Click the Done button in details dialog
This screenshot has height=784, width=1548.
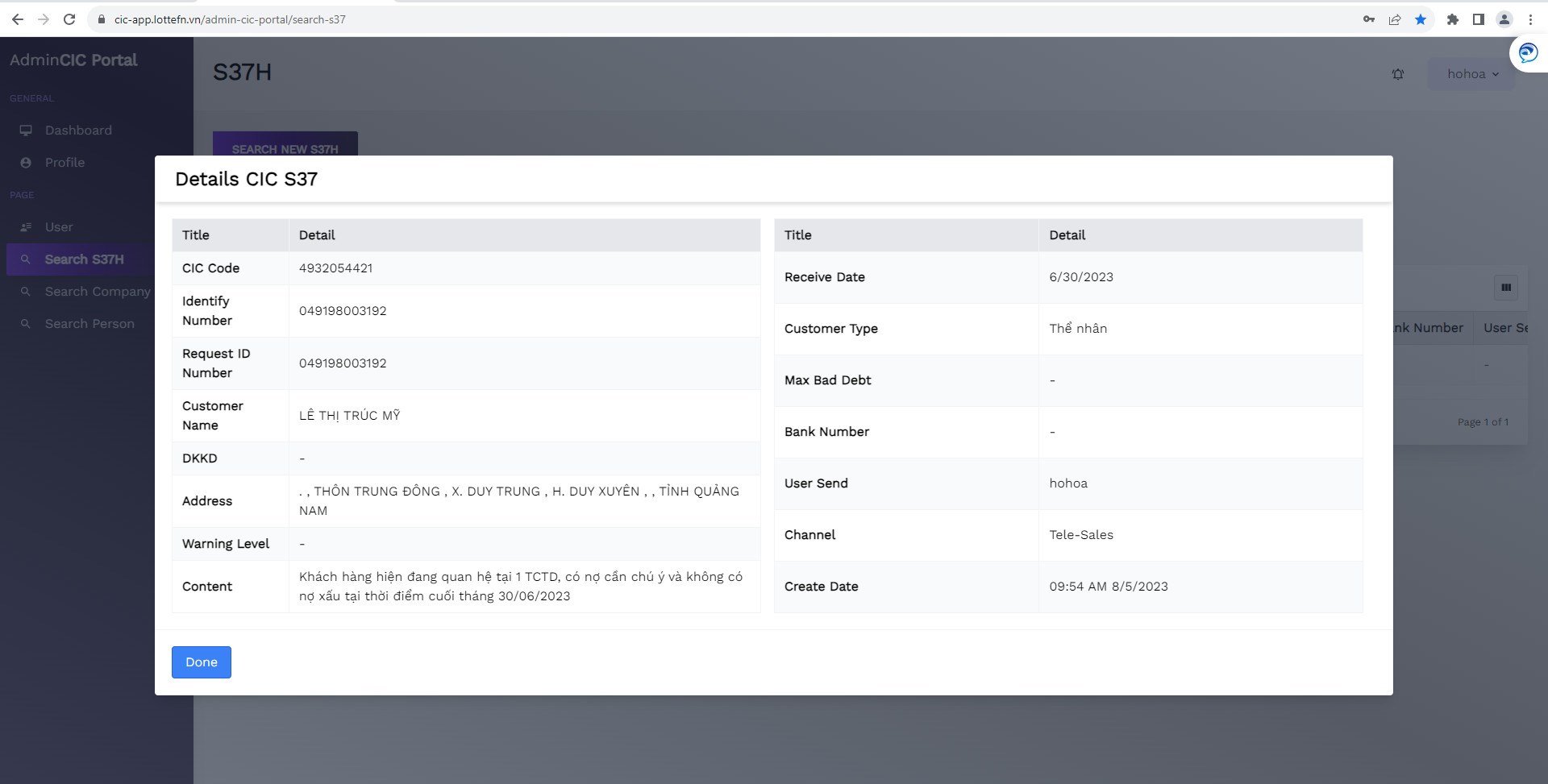pyautogui.click(x=201, y=662)
